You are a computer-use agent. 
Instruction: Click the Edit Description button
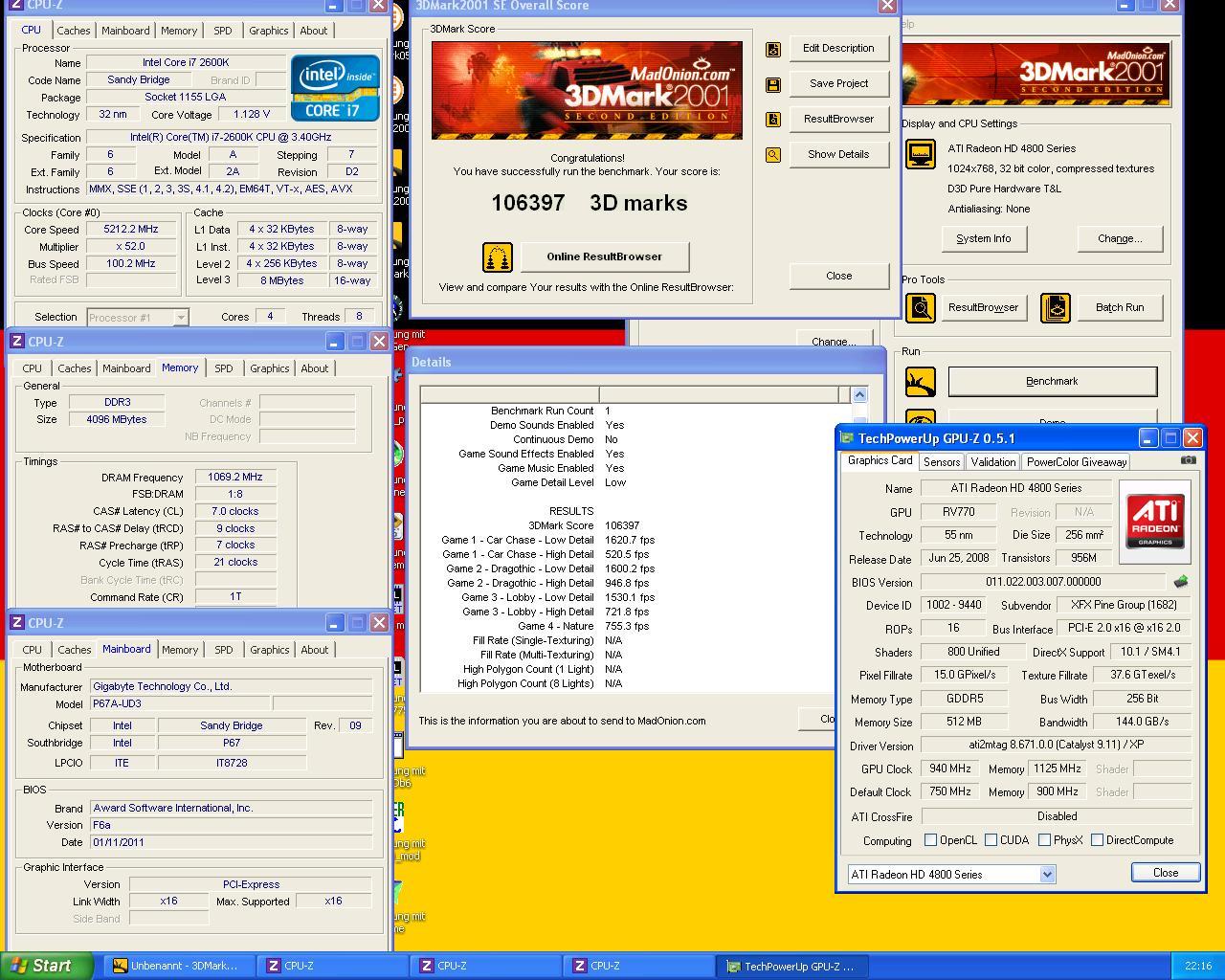click(x=838, y=49)
